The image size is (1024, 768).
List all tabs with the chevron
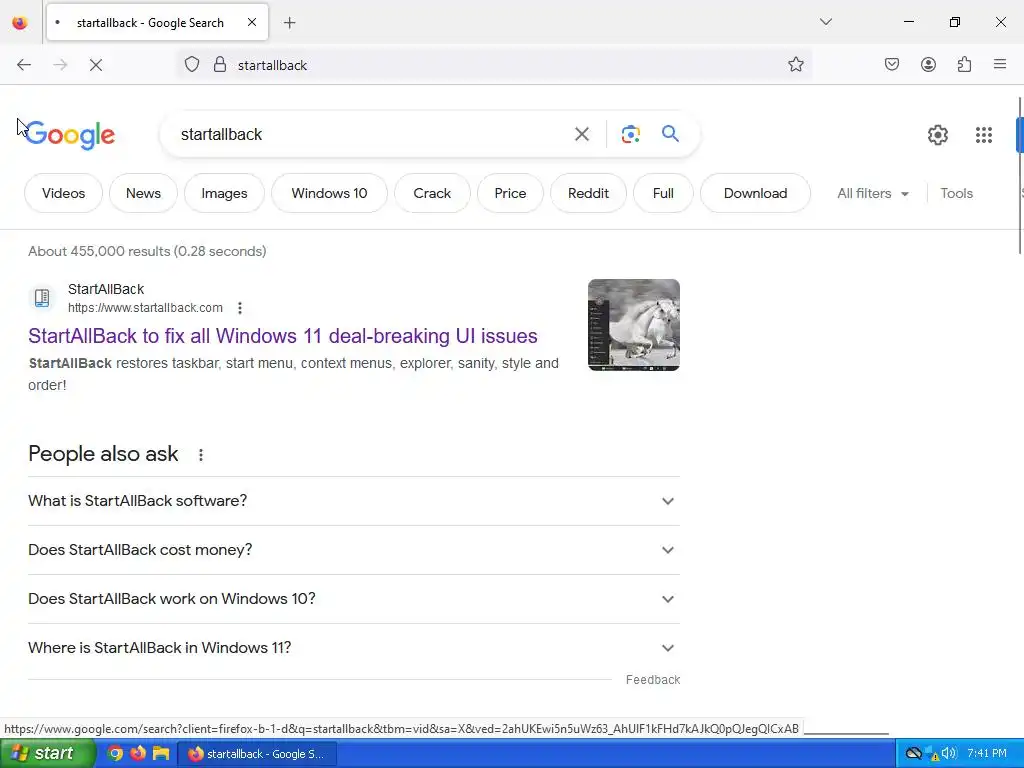pos(825,22)
